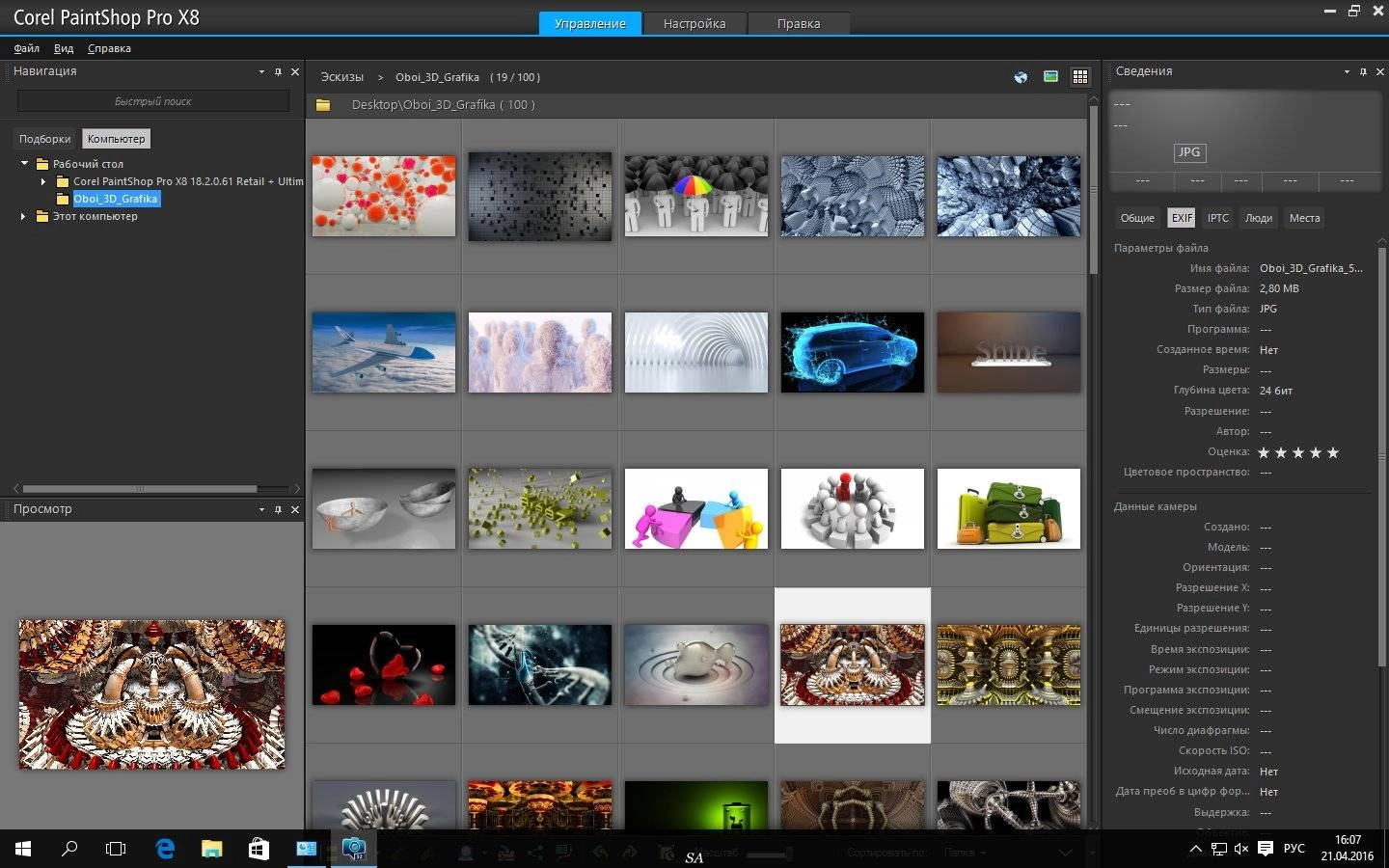Switch to Thumbnail grid mode icon
The width and height of the screenshot is (1389, 868).
[x=1080, y=77]
